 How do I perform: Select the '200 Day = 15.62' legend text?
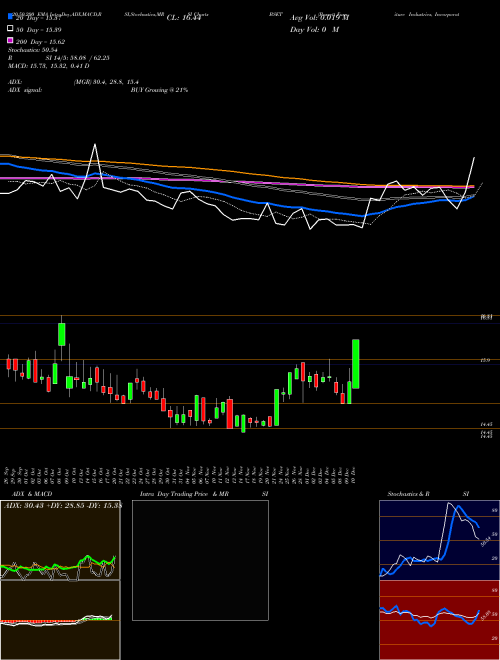tap(40, 42)
